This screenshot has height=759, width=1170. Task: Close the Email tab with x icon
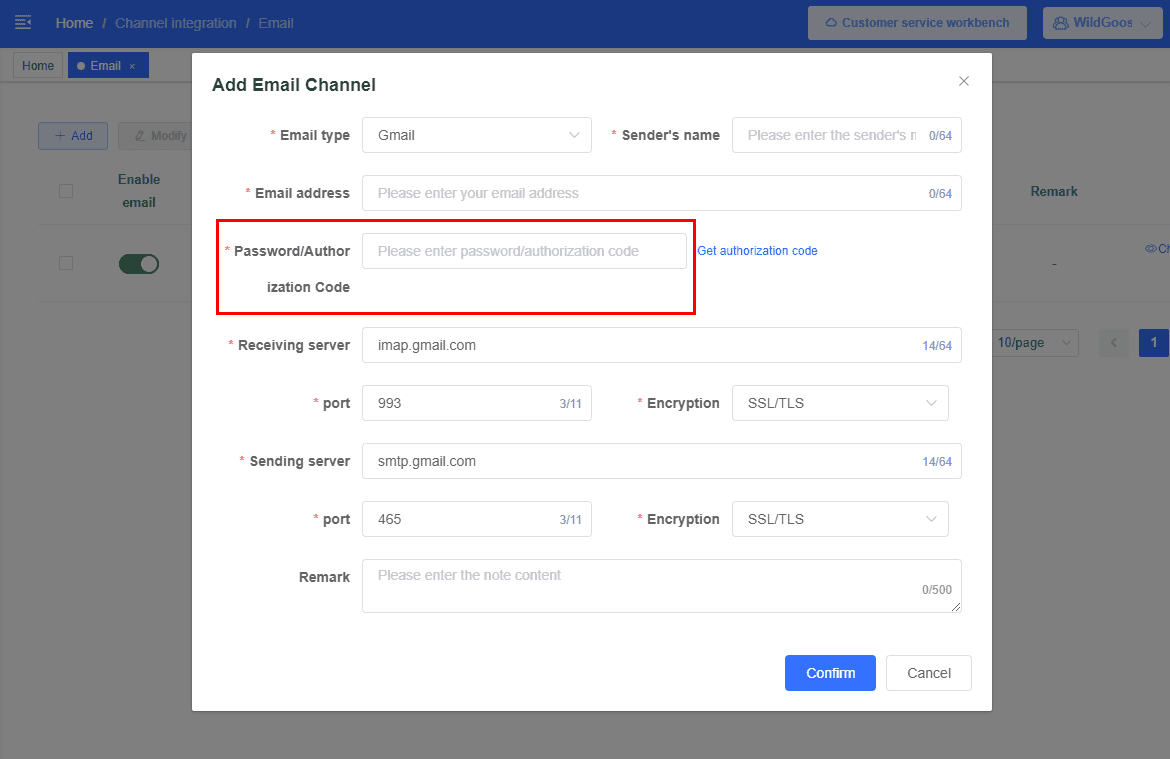click(132, 67)
